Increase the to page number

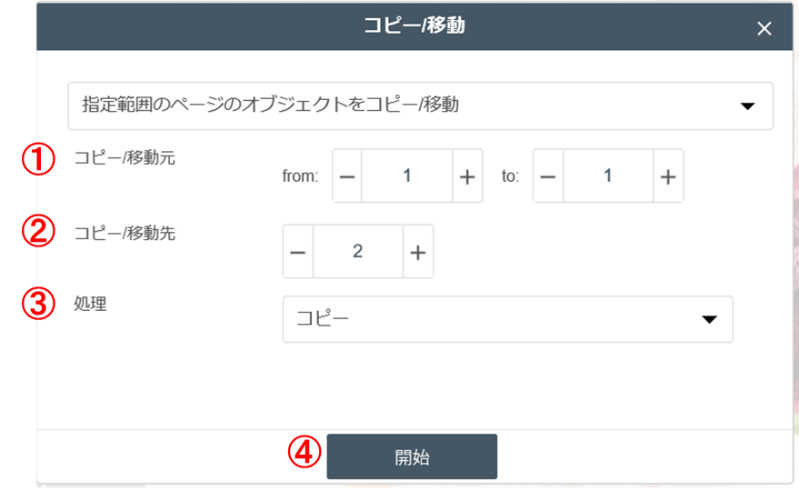pyautogui.click(x=668, y=176)
